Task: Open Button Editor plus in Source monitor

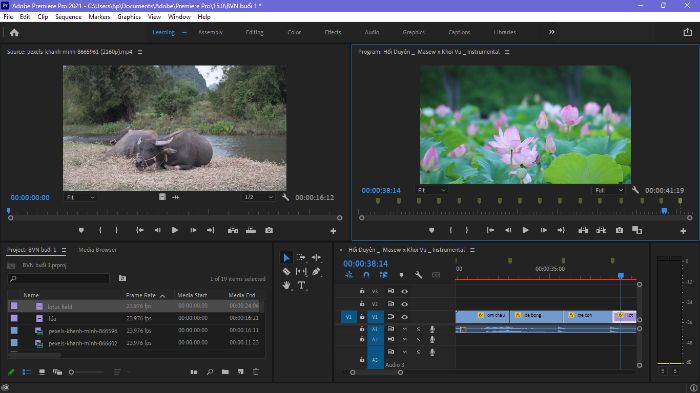Action: point(333,231)
